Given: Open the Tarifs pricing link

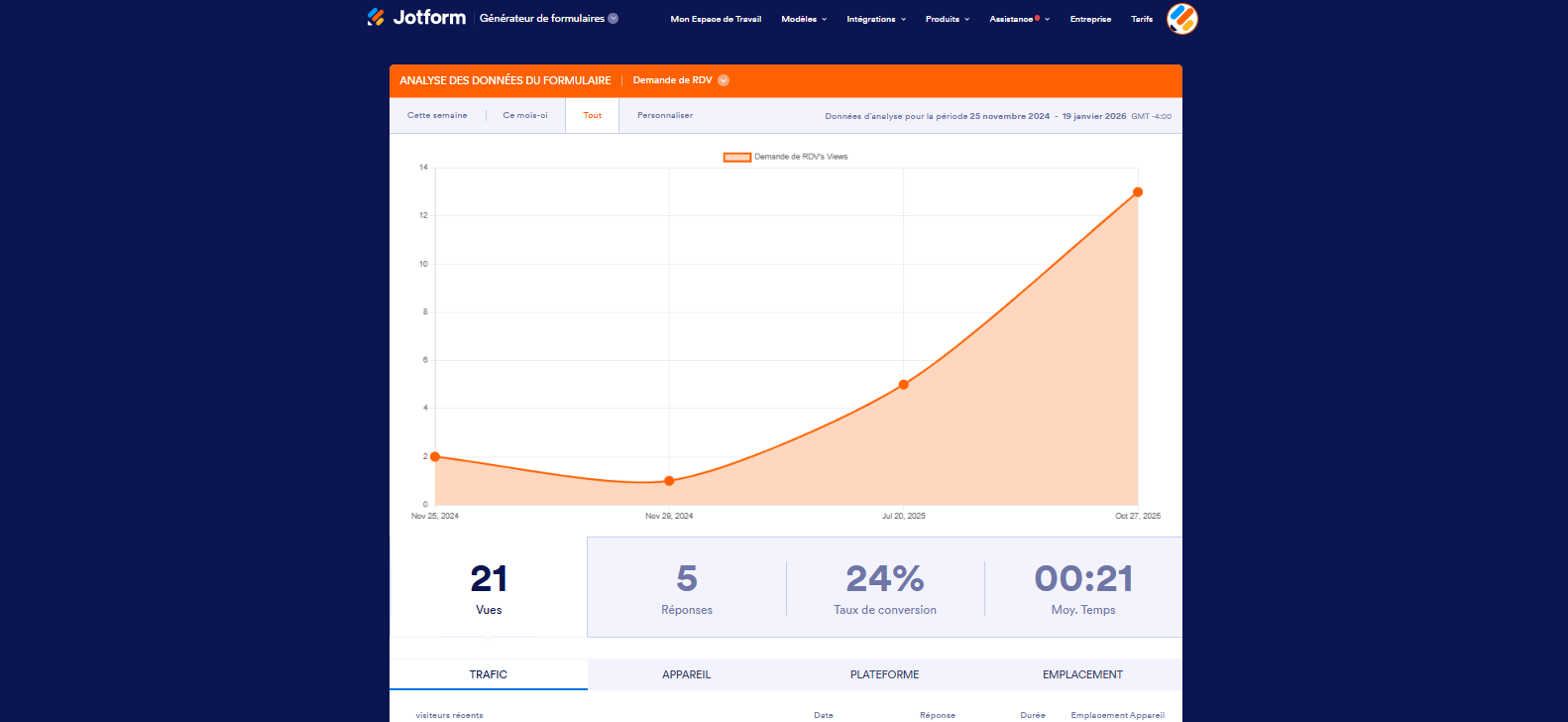Looking at the screenshot, I should (1142, 19).
